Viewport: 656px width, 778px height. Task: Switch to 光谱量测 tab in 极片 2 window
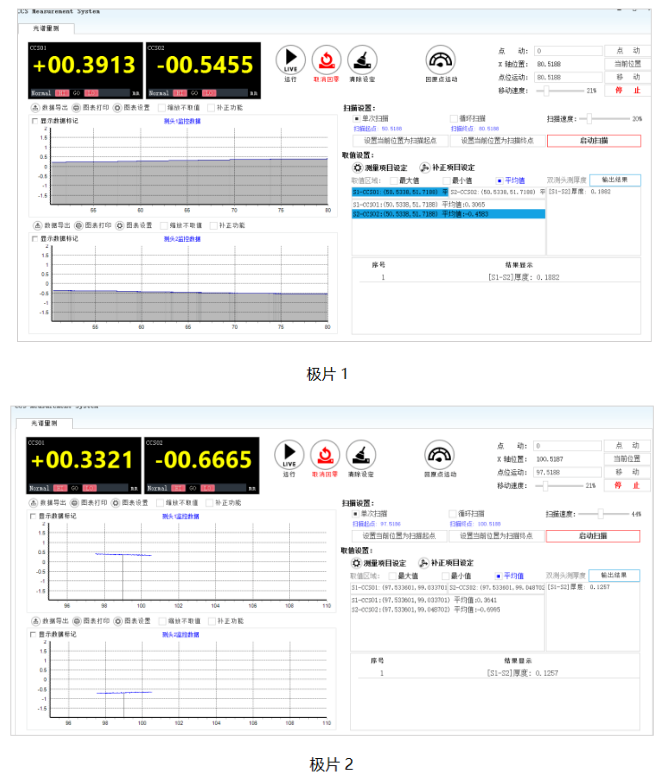coord(45,423)
